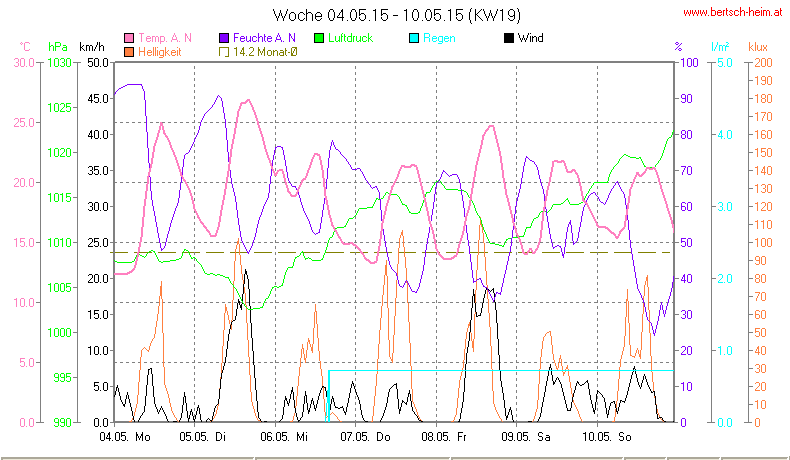This screenshot has width=790, height=460.
Task: Click the cyan Regen legend swatch
Action: click(x=414, y=38)
